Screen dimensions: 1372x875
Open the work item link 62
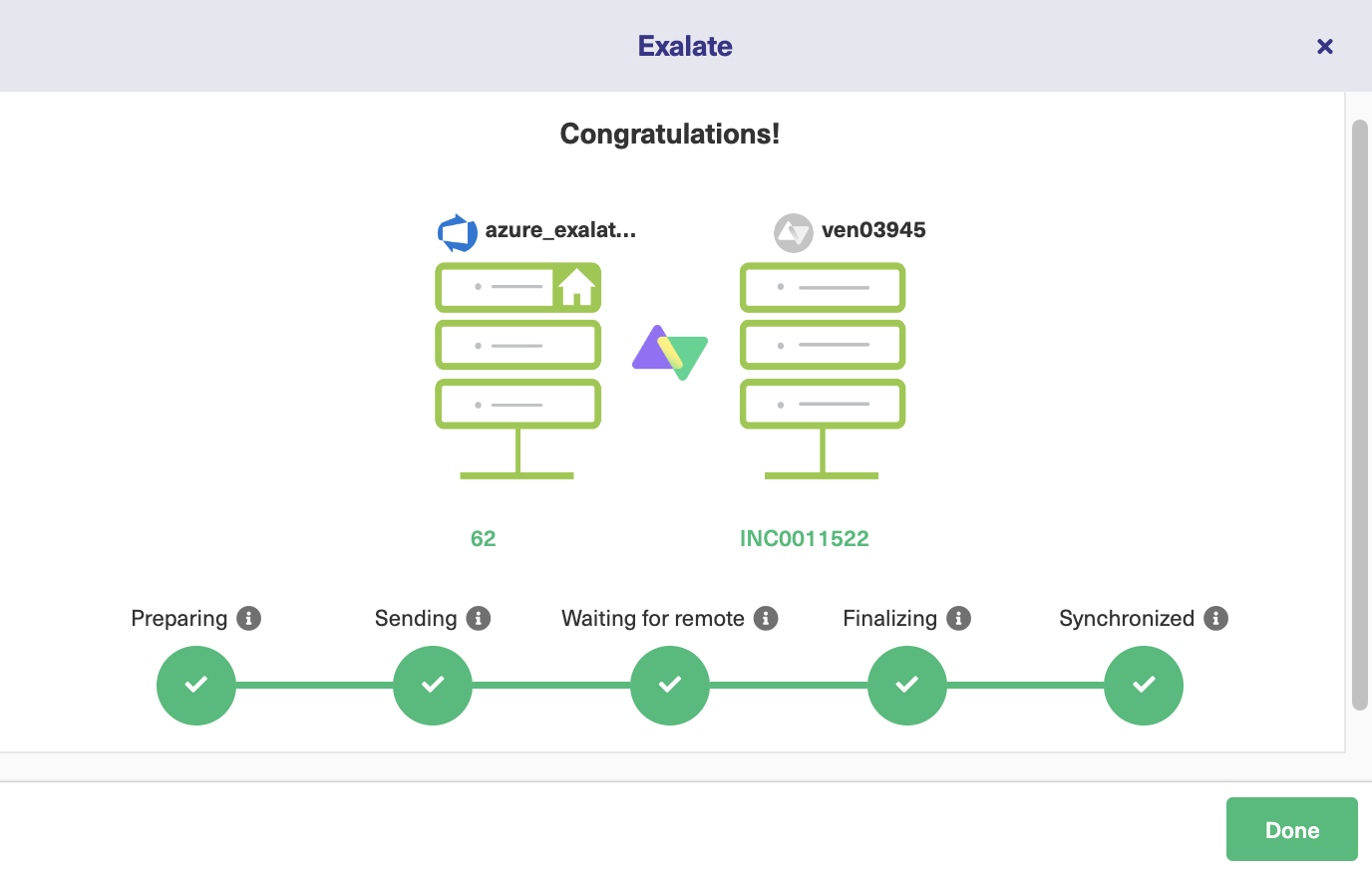pos(484,538)
